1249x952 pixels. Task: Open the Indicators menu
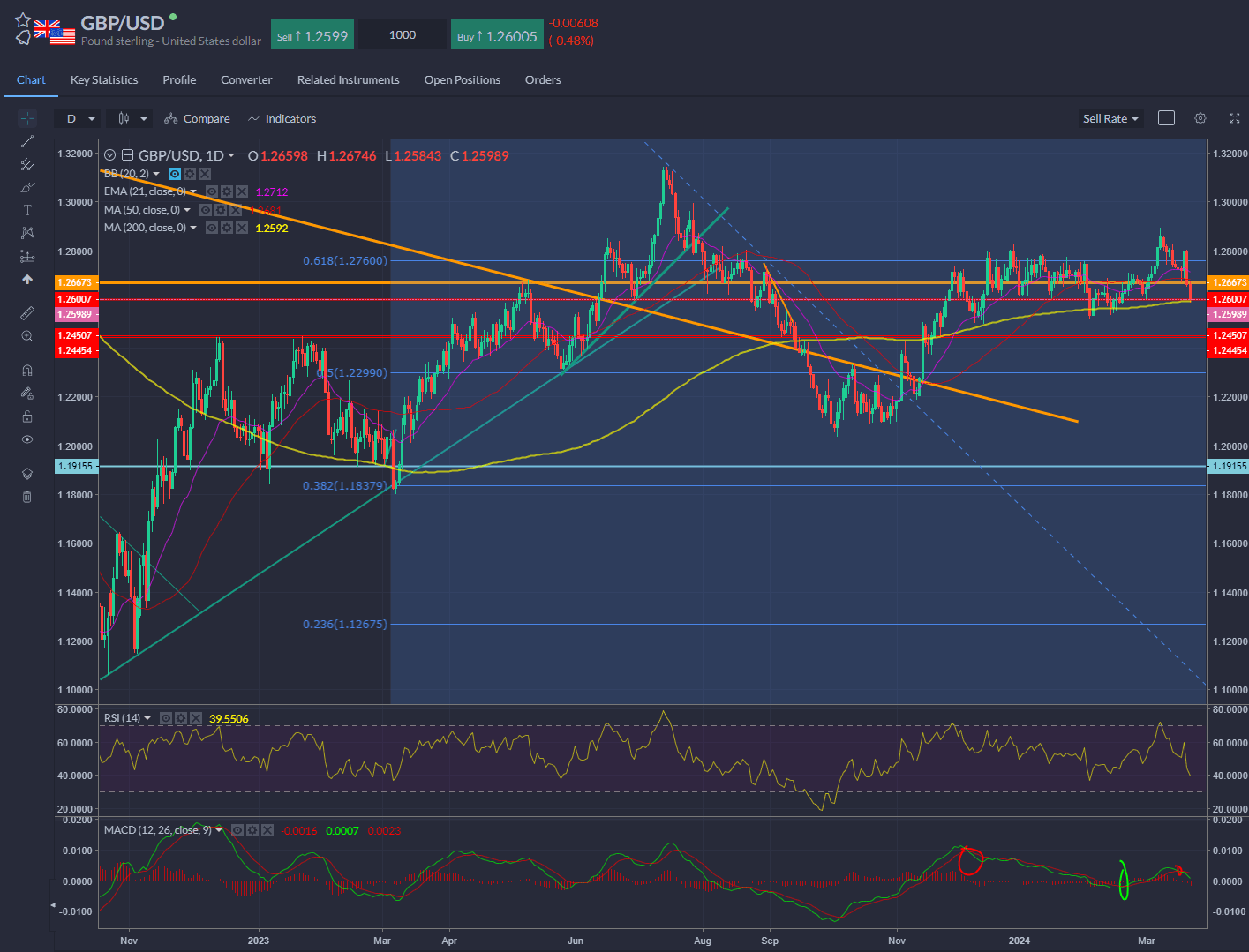pos(282,119)
